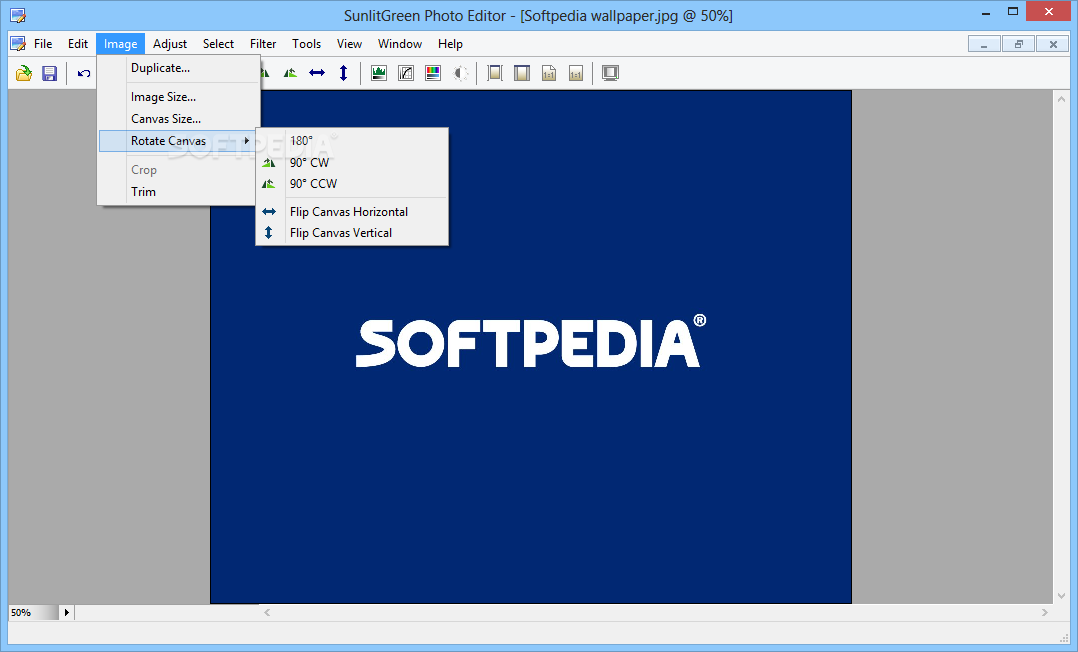Screen dimensions: 1078x652
Task: Close the open Image menu header
Action: (120, 43)
